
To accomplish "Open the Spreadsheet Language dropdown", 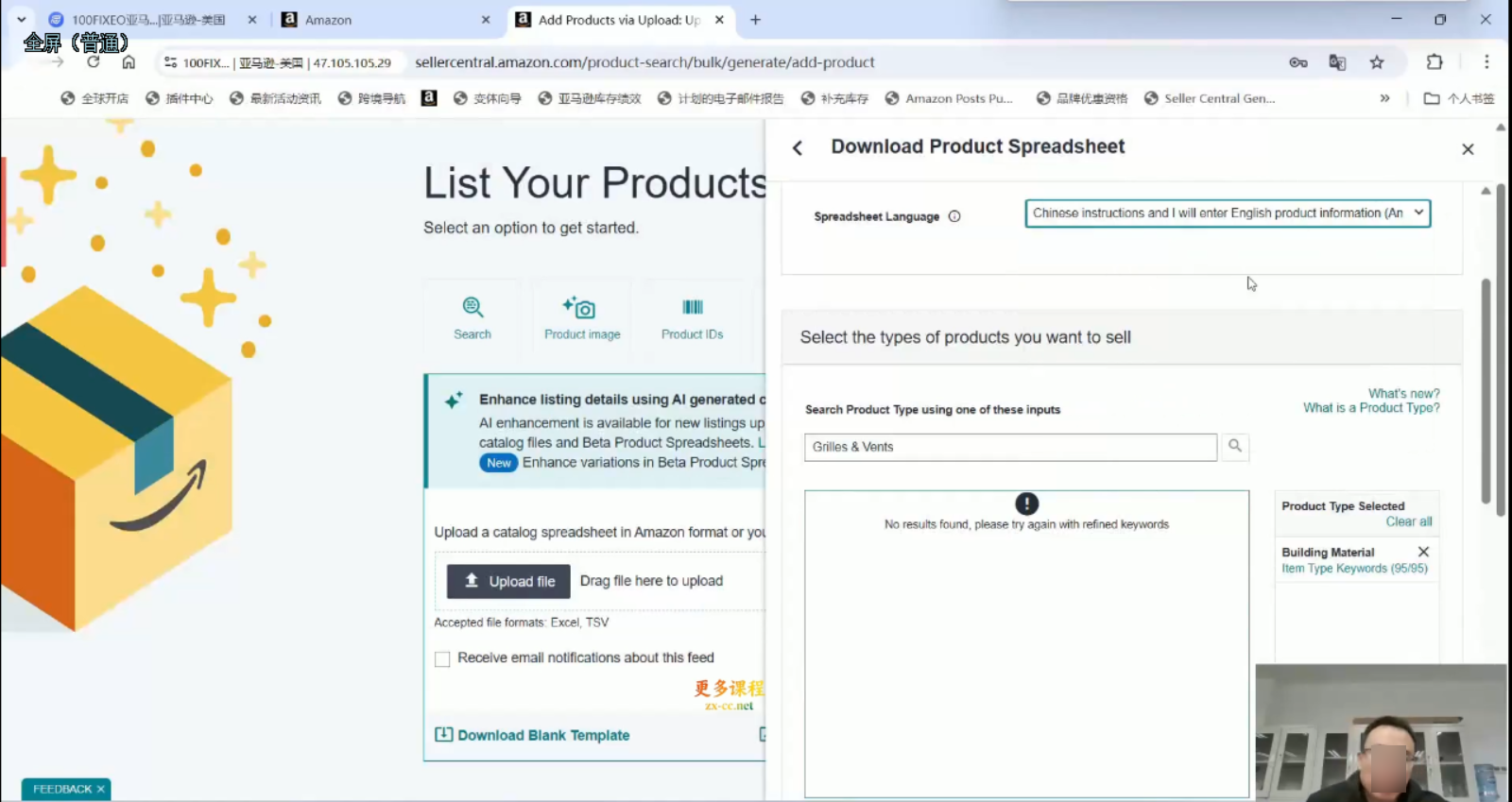I will coord(1227,213).
